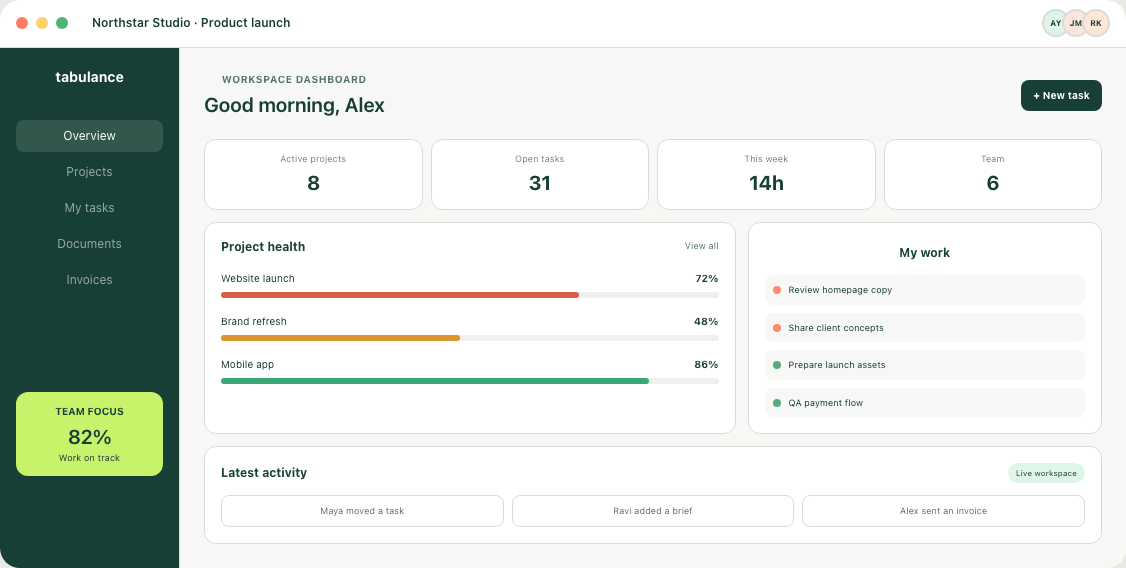Open Documents in the sidebar
Image resolution: width=1126 pixels, height=568 pixels.
coord(89,243)
